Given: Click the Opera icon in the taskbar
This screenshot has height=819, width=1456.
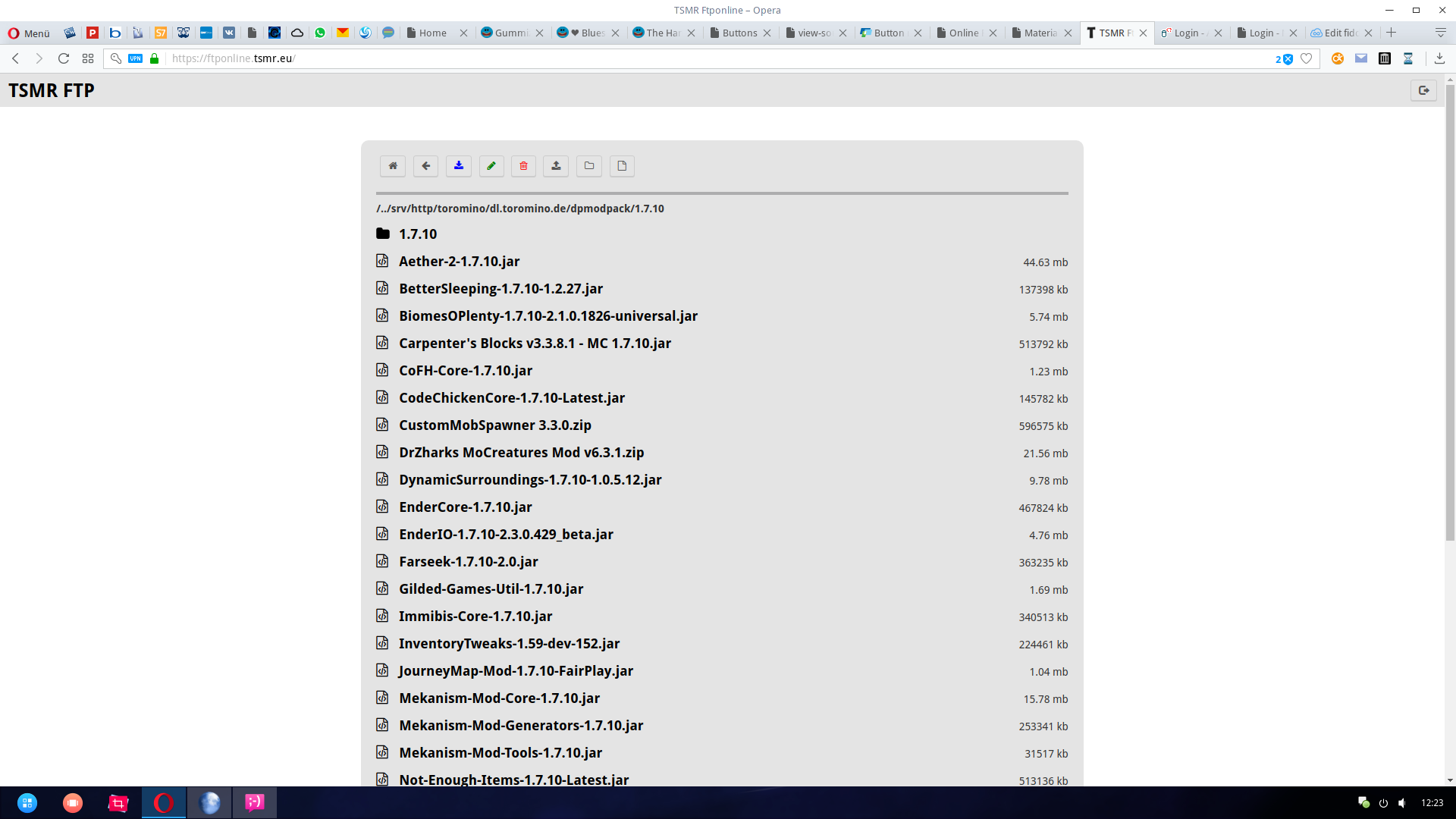Looking at the screenshot, I should pos(164,802).
